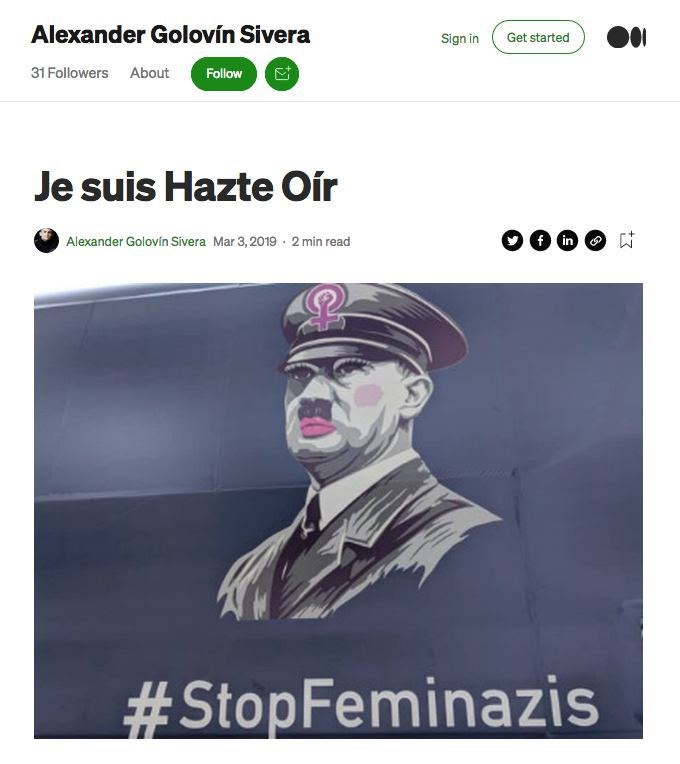Copy article link icon
This screenshot has height=764, width=680.
click(x=595, y=240)
